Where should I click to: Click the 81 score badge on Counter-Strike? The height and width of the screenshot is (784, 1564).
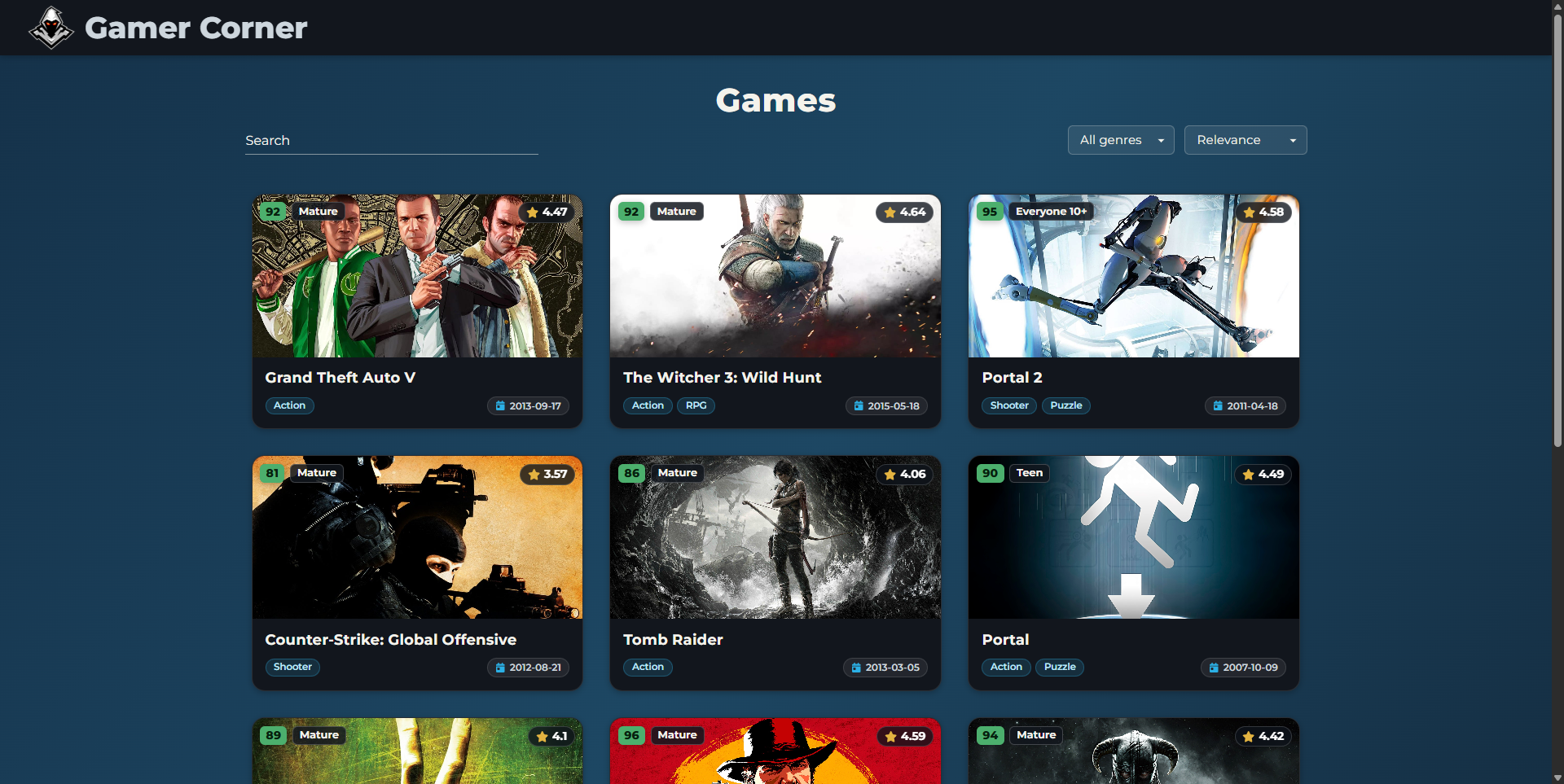click(272, 473)
